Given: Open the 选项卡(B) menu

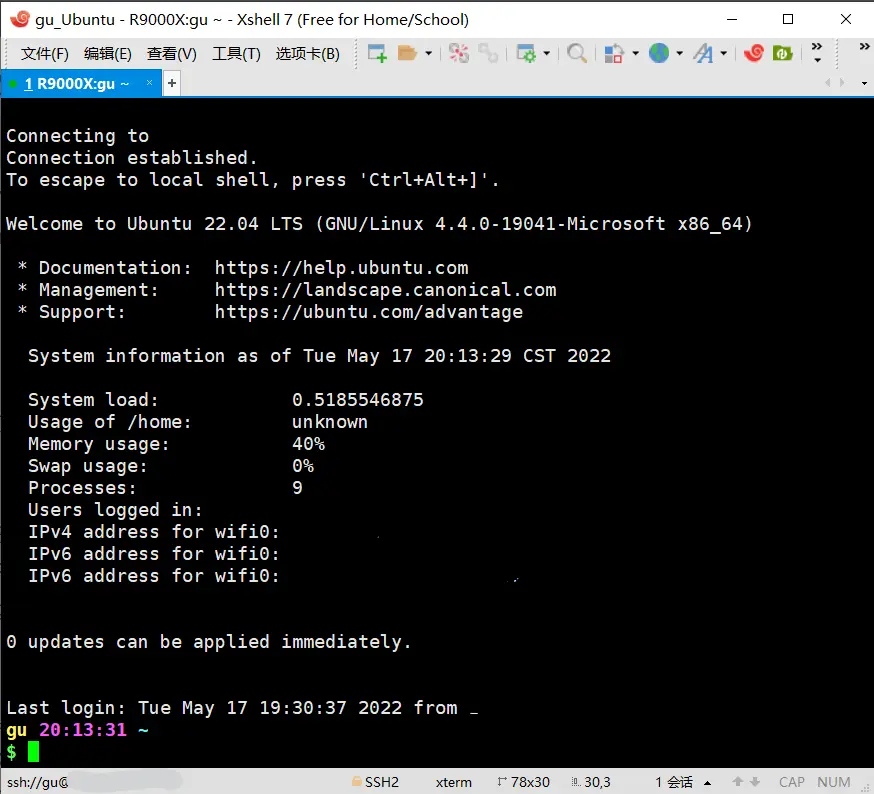Looking at the screenshot, I should click(x=307, y=54).
